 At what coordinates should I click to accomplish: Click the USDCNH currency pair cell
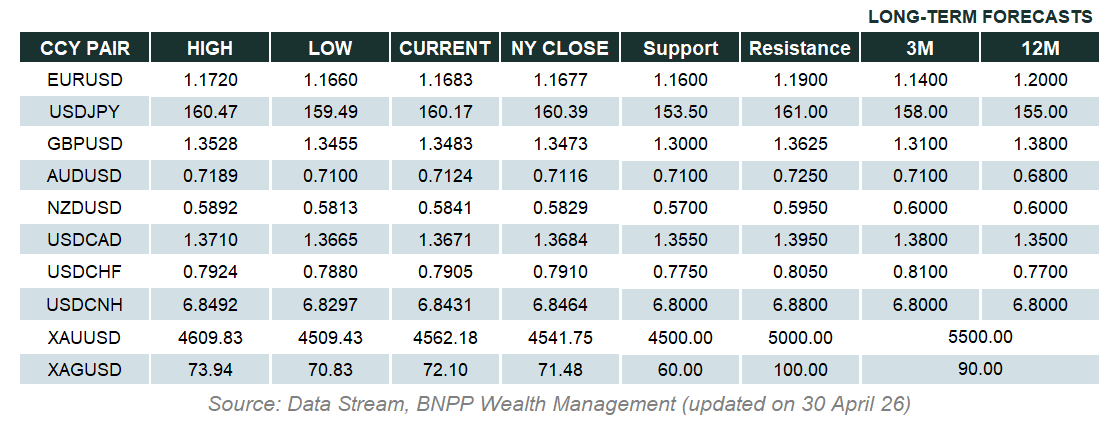tap(84, 305)
